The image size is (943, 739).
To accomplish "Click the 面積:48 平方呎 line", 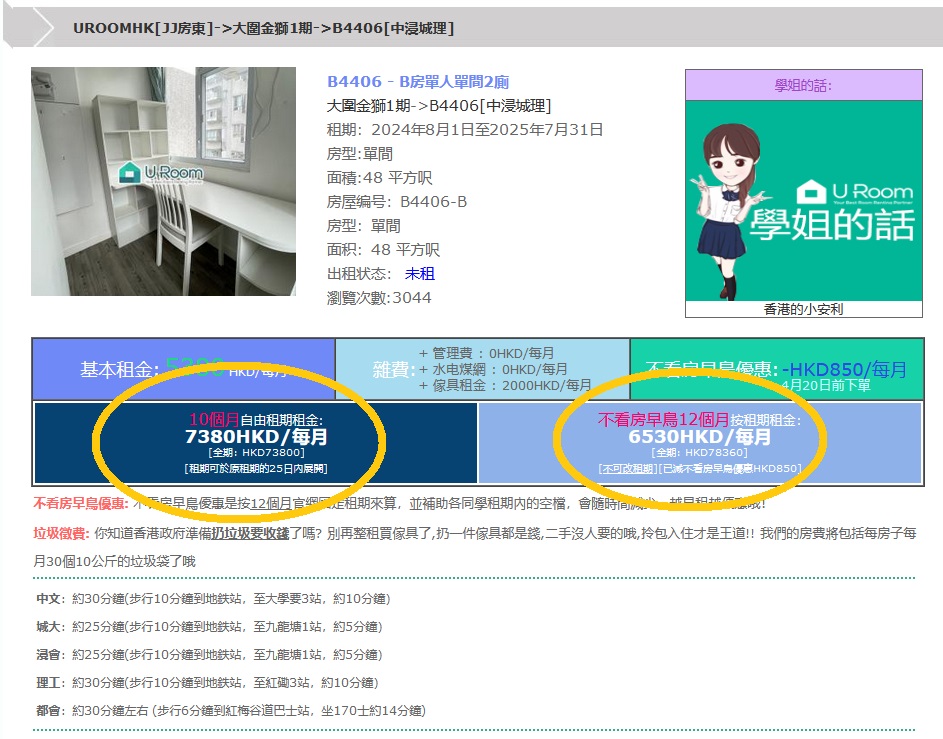I will click(379, 178).
